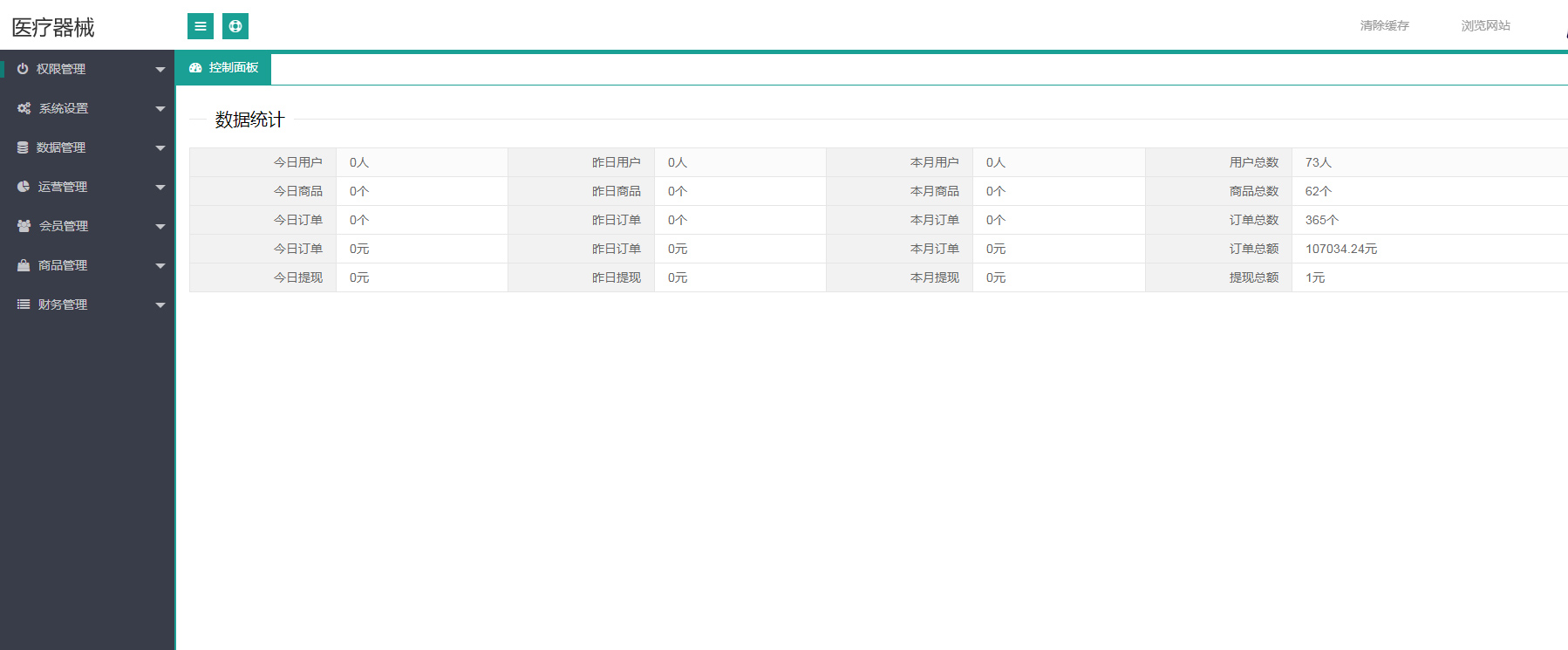Viewport: 1568px width, 650px height.
Task: Click the gears icon beside 系统设置
Action: pyautogui.click(x=24, y=108)
